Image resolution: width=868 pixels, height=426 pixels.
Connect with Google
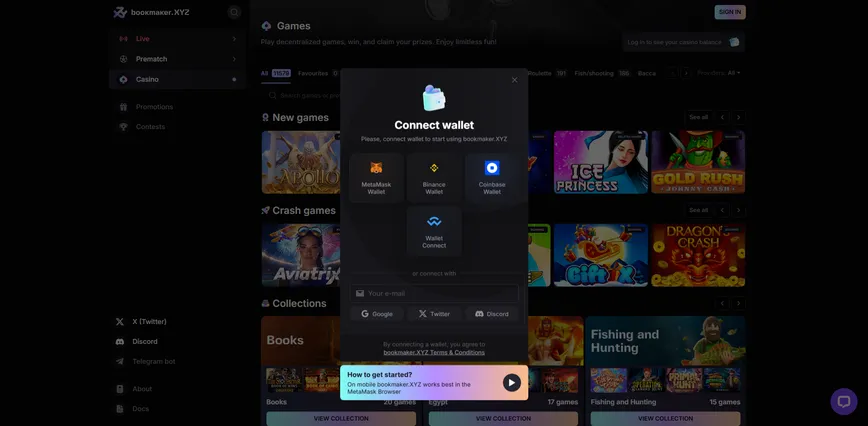(x=376, y=314)
